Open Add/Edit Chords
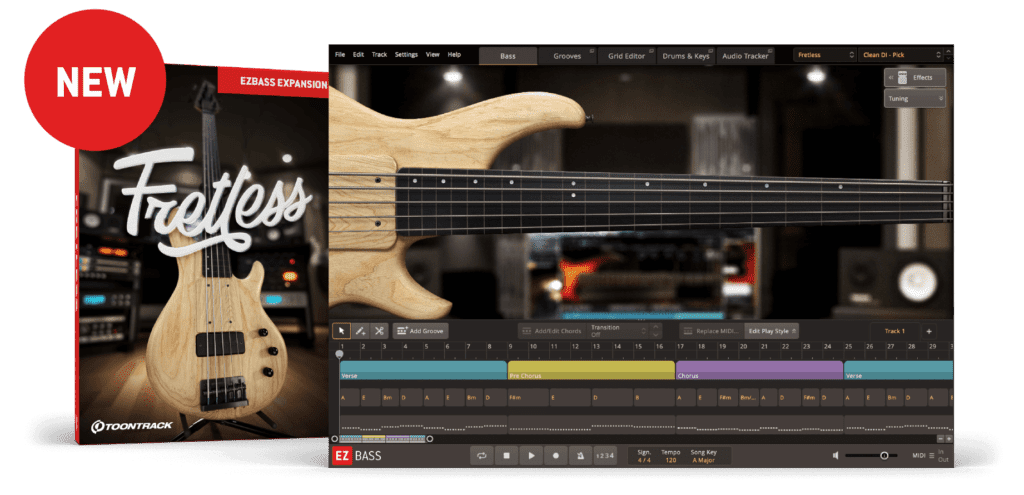1024x495 pixels. (552, 331)
